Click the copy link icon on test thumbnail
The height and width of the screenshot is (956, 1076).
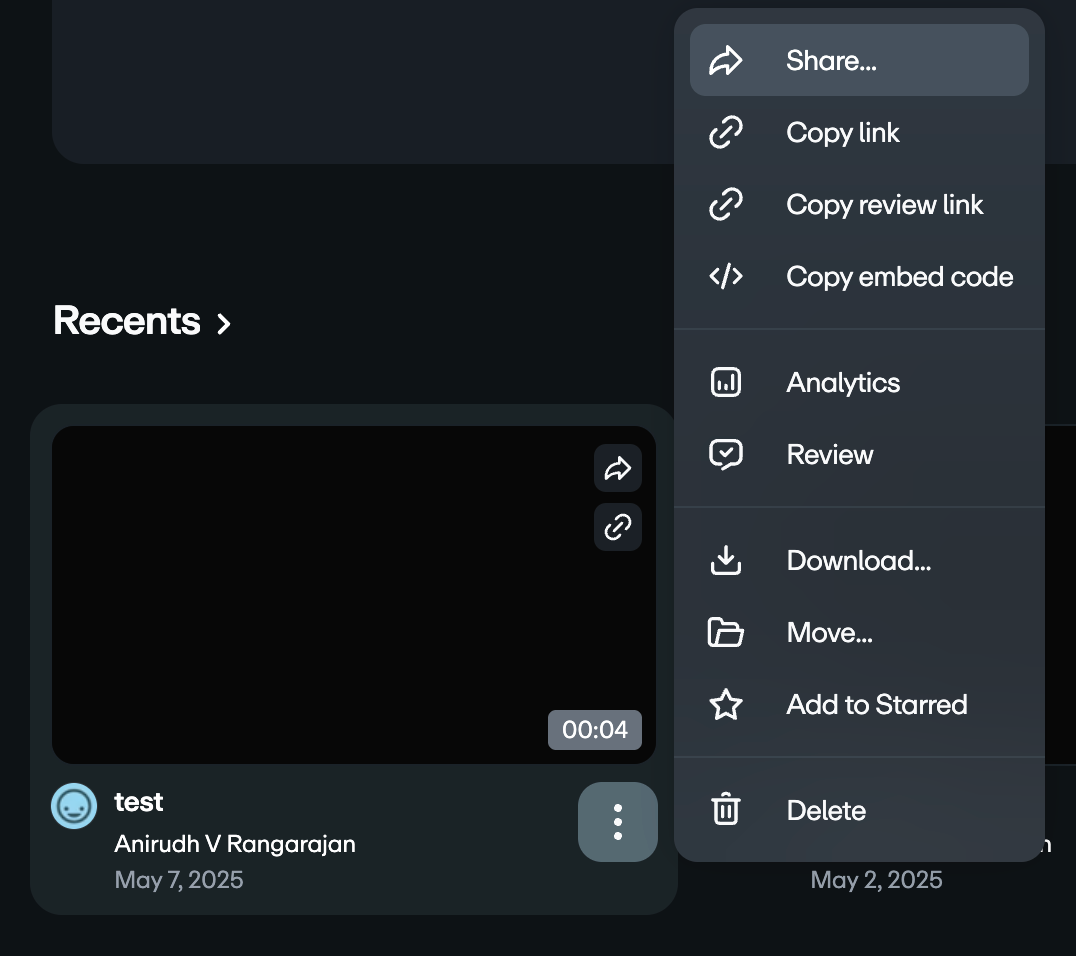click(x=618, y=526)
